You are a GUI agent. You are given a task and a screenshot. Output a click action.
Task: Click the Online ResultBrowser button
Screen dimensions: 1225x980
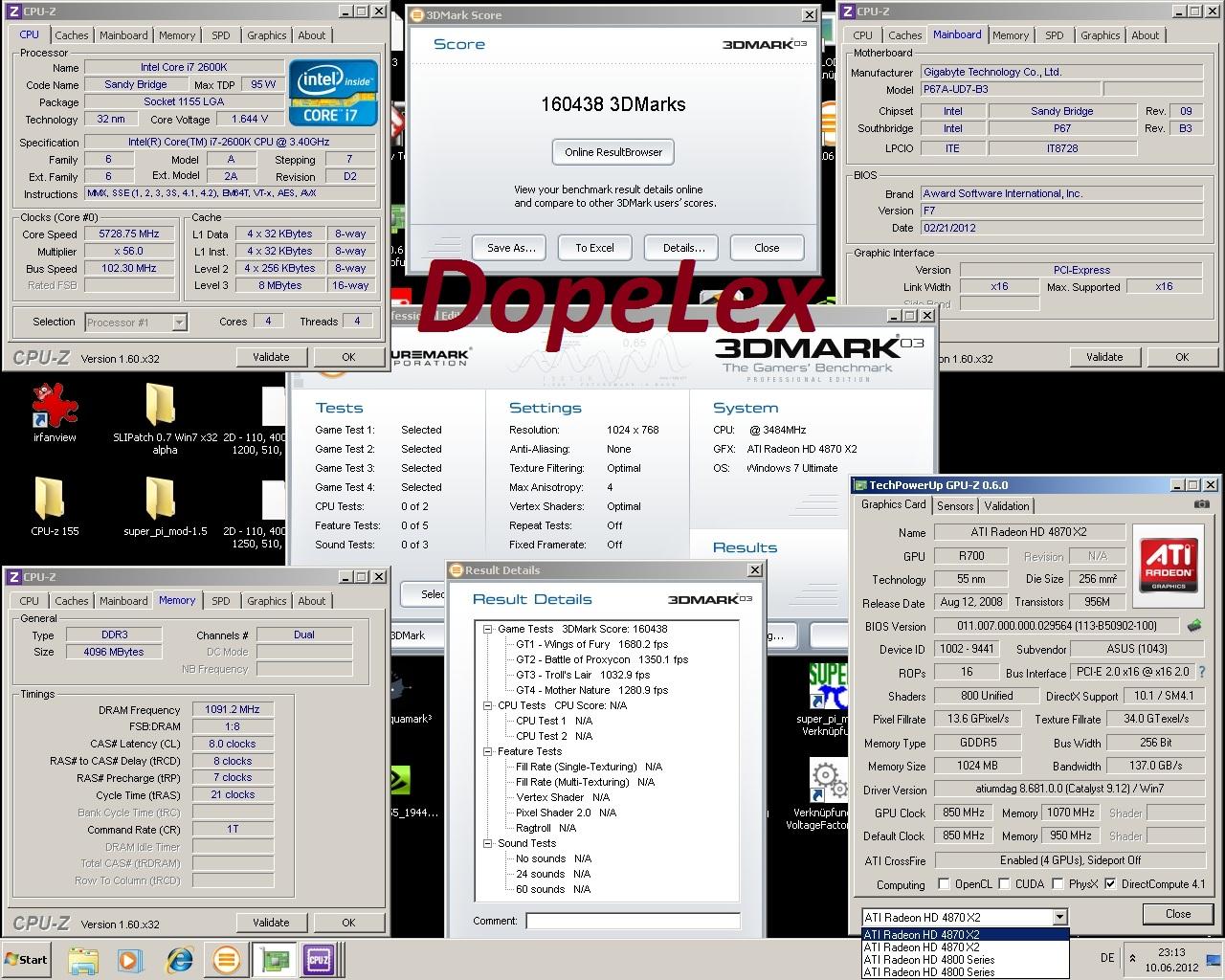click(613, 152)
